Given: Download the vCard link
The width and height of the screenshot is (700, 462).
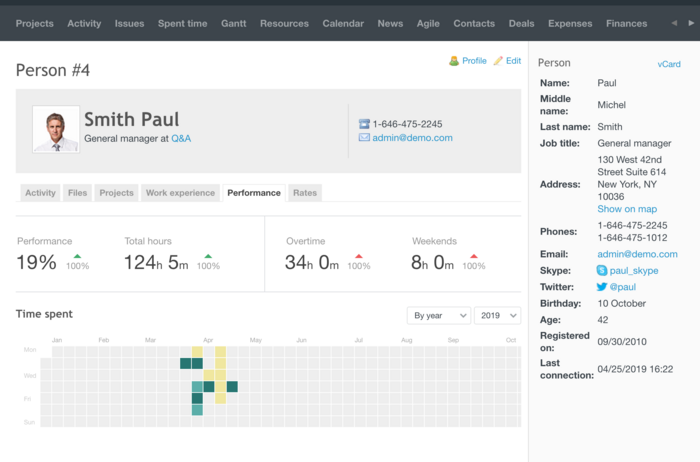Looking at the screenshot, I should 668,64.
